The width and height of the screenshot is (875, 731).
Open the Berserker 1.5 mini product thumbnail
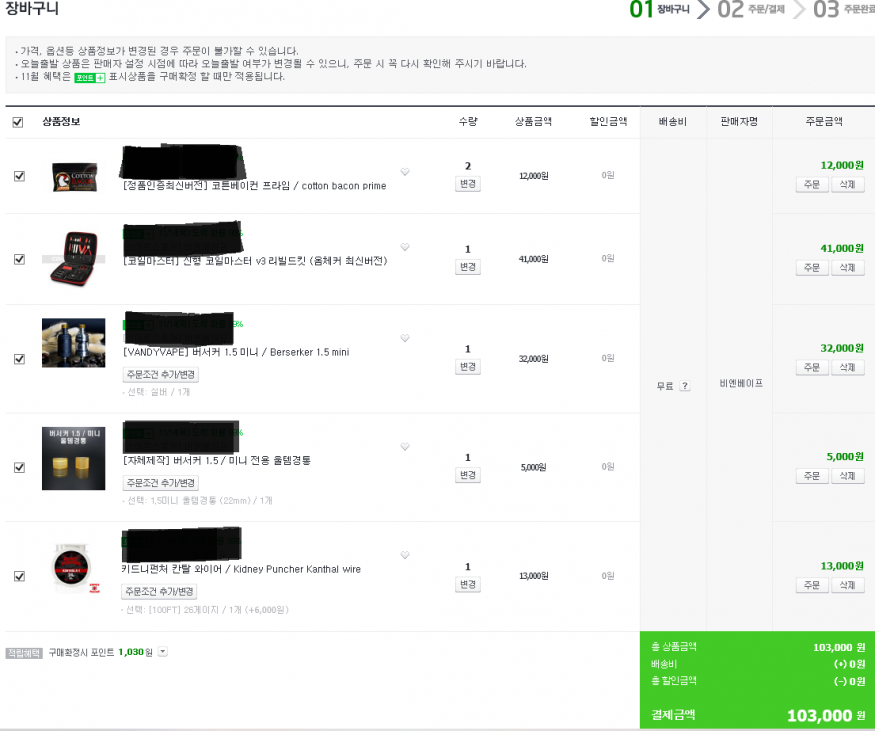click(x=74, y=343)
